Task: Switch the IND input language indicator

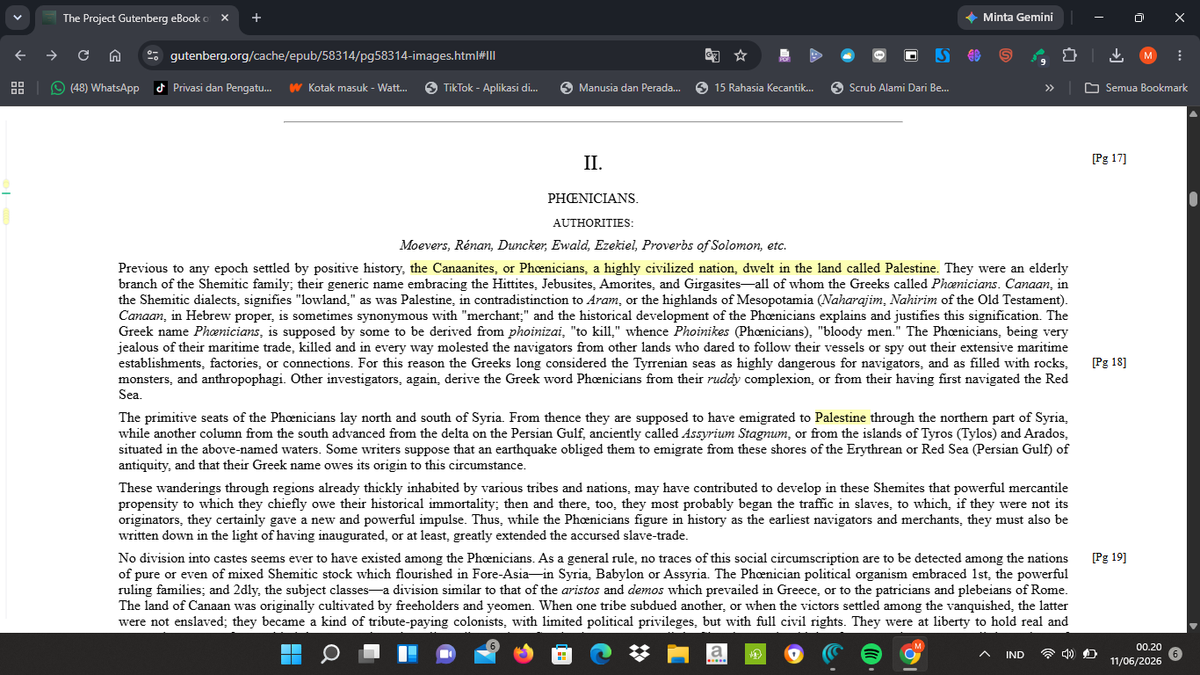Action: pyautogui.click(x=1014, y=655)
